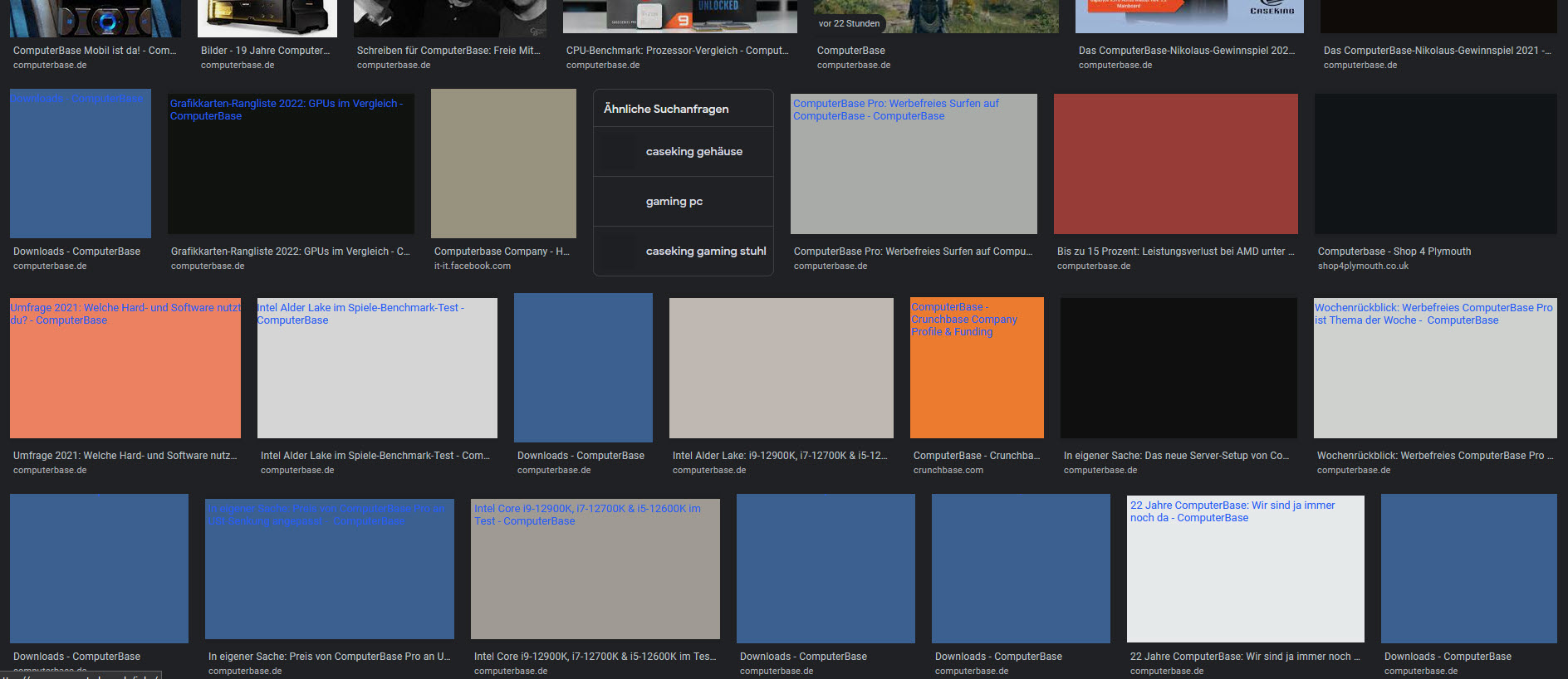This screenshot has width=1568, height=679.
Task: Visit the crunchbase.com source link
Action: point(948,471)
